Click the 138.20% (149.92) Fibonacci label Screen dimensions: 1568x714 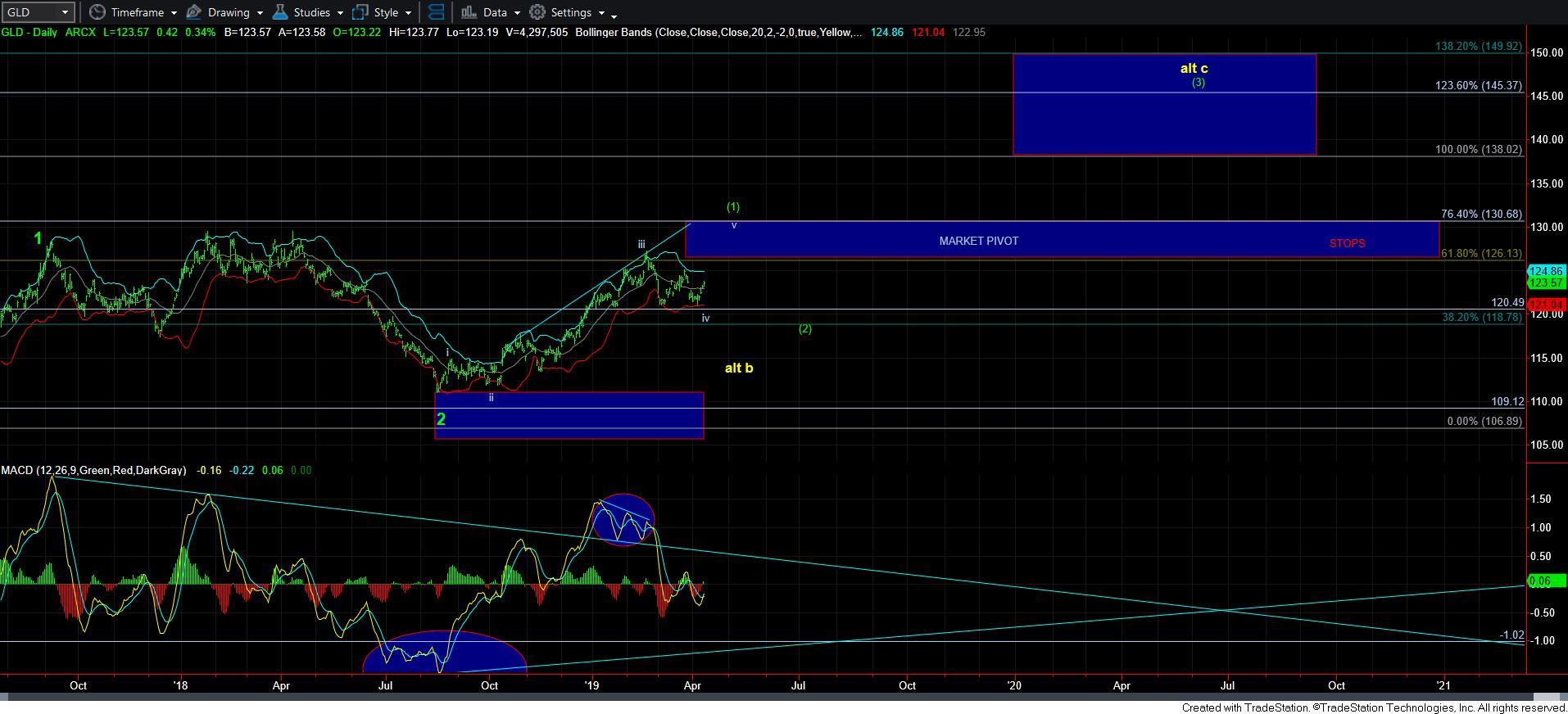[1479, 47]
